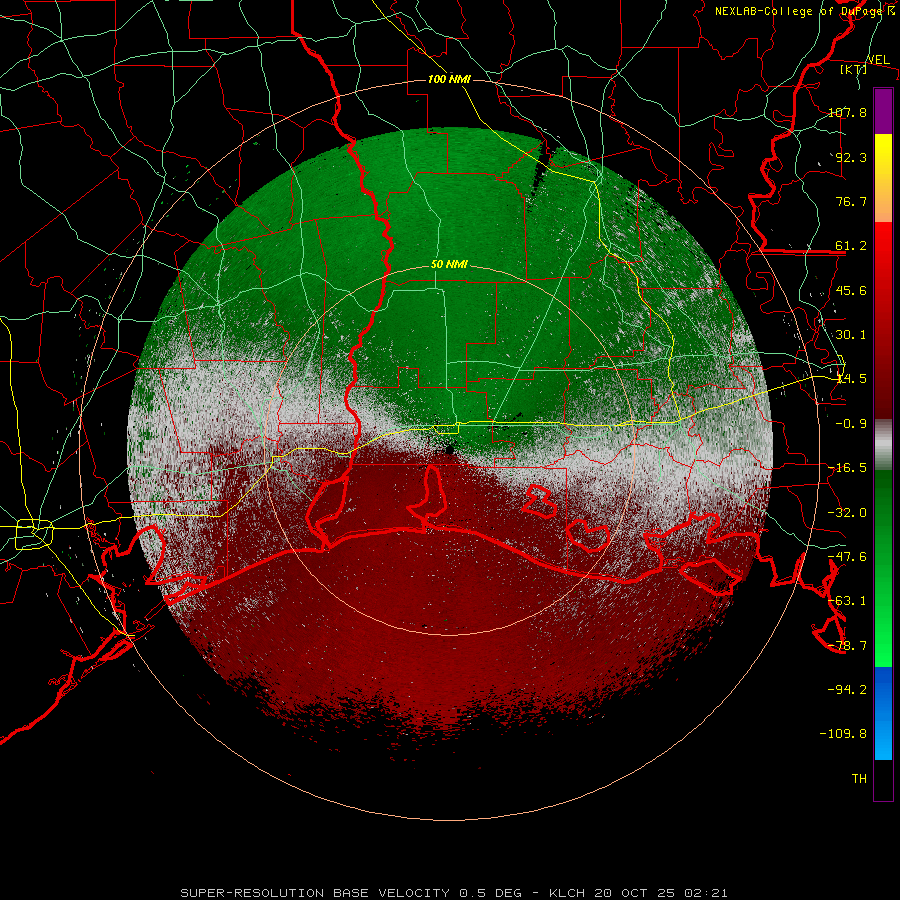Click the -32.0 scale value
This screenshot has width=900, height=900.
(x=847, y=513)
